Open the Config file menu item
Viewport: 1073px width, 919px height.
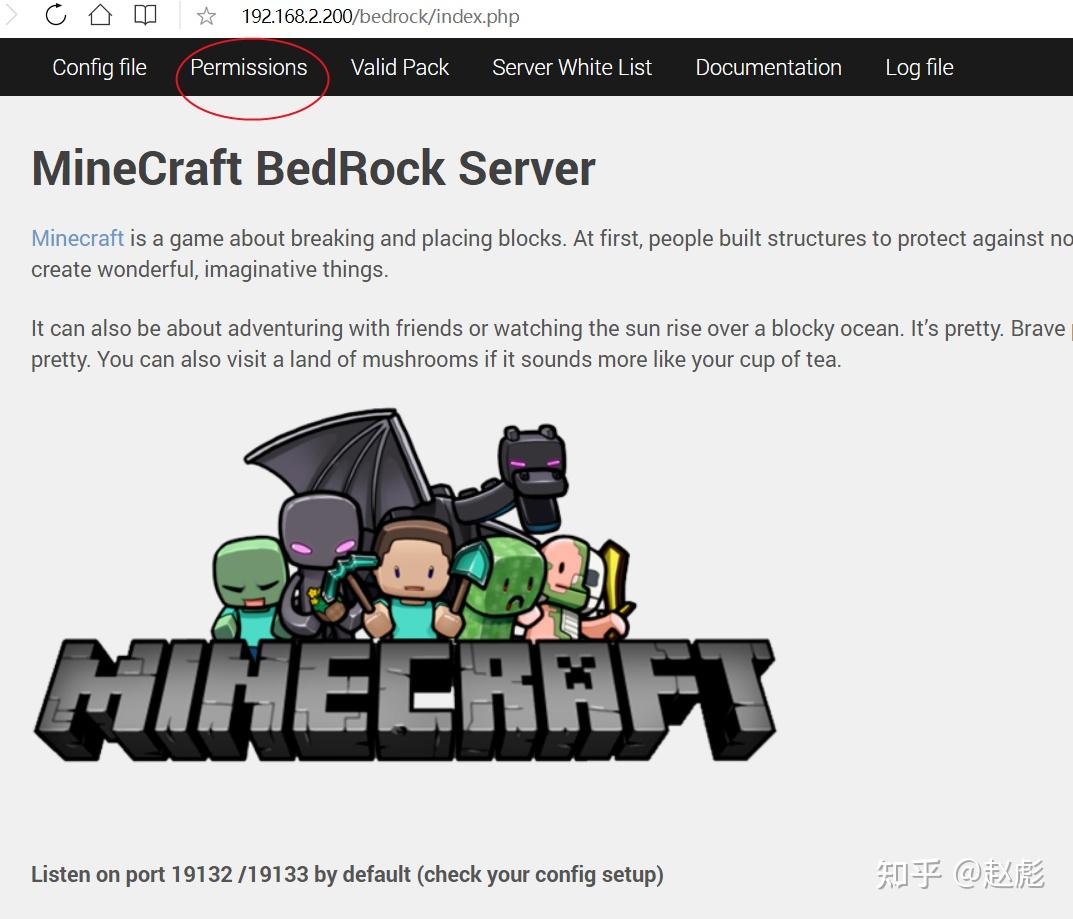click(x=99, y=67)
